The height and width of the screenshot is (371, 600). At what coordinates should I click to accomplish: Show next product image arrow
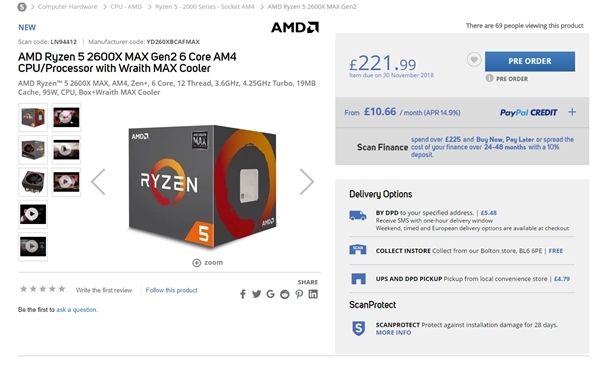307,182
